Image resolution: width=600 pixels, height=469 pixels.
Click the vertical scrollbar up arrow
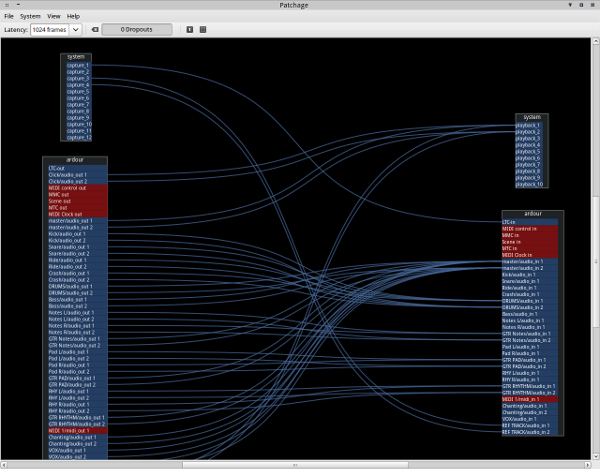(596, 40)
